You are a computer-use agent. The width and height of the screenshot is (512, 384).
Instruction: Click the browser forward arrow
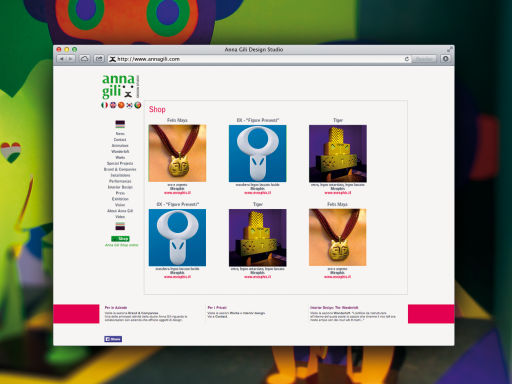(71, 59)
